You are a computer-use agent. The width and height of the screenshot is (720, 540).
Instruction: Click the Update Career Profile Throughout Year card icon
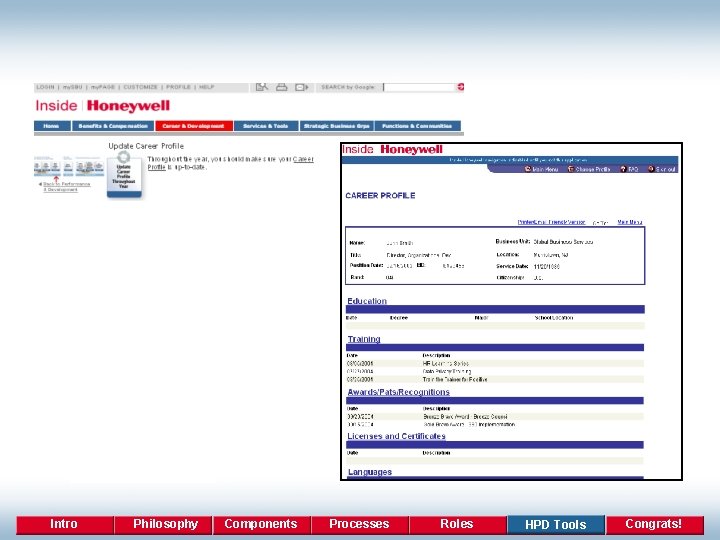124,176
